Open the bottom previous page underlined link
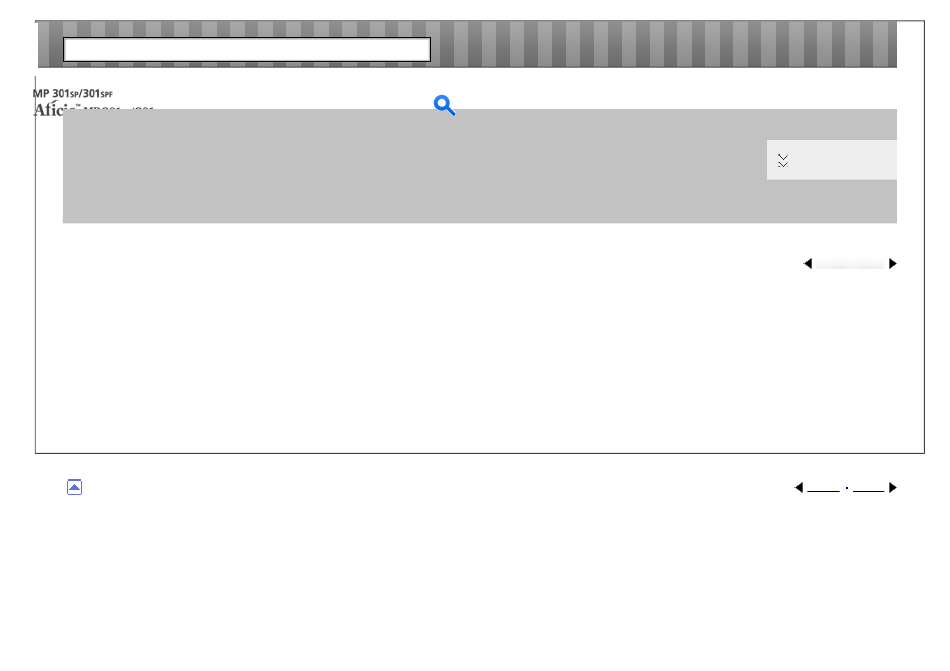 823,488
